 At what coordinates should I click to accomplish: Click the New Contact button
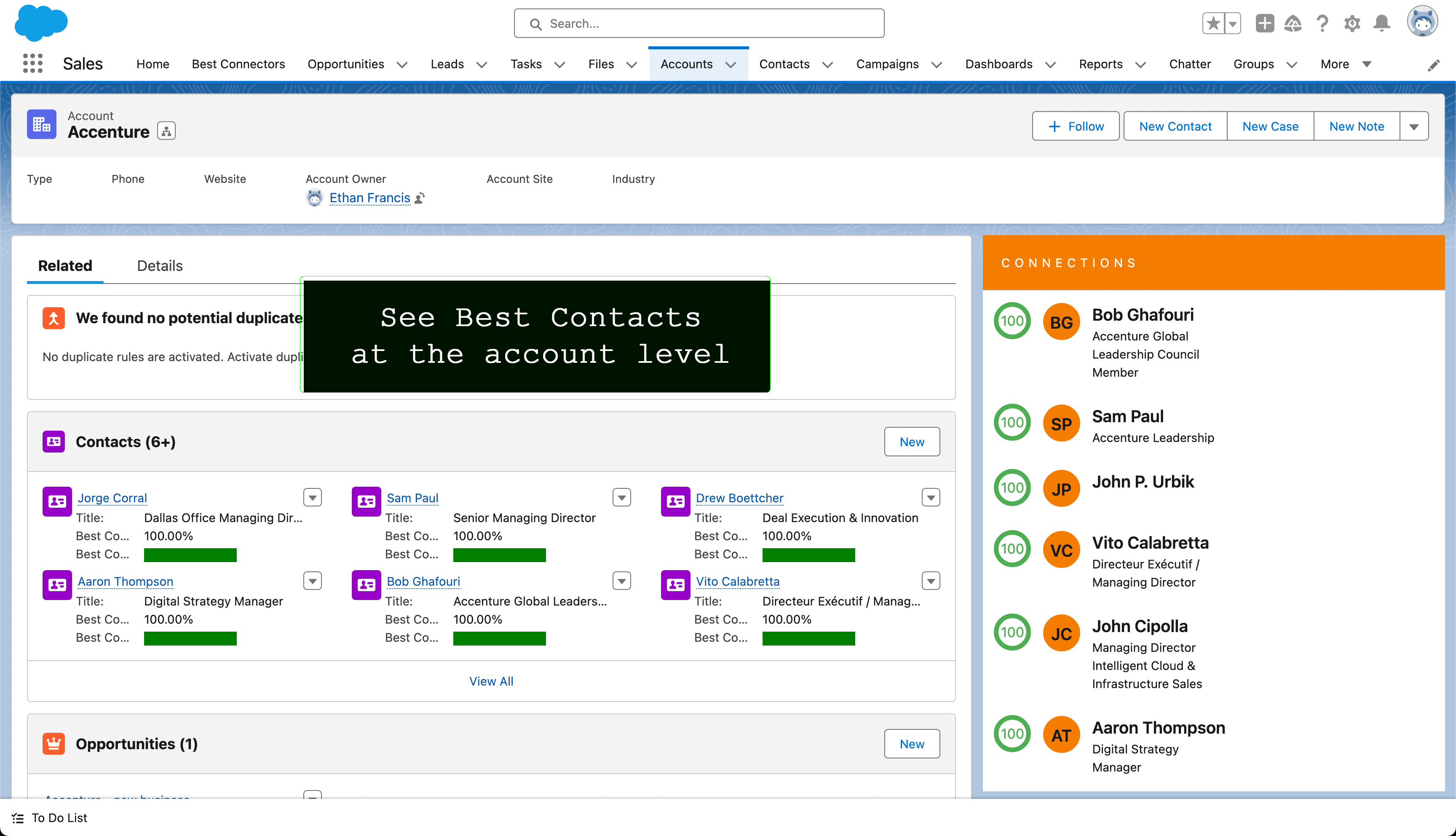coord(1175,126)
